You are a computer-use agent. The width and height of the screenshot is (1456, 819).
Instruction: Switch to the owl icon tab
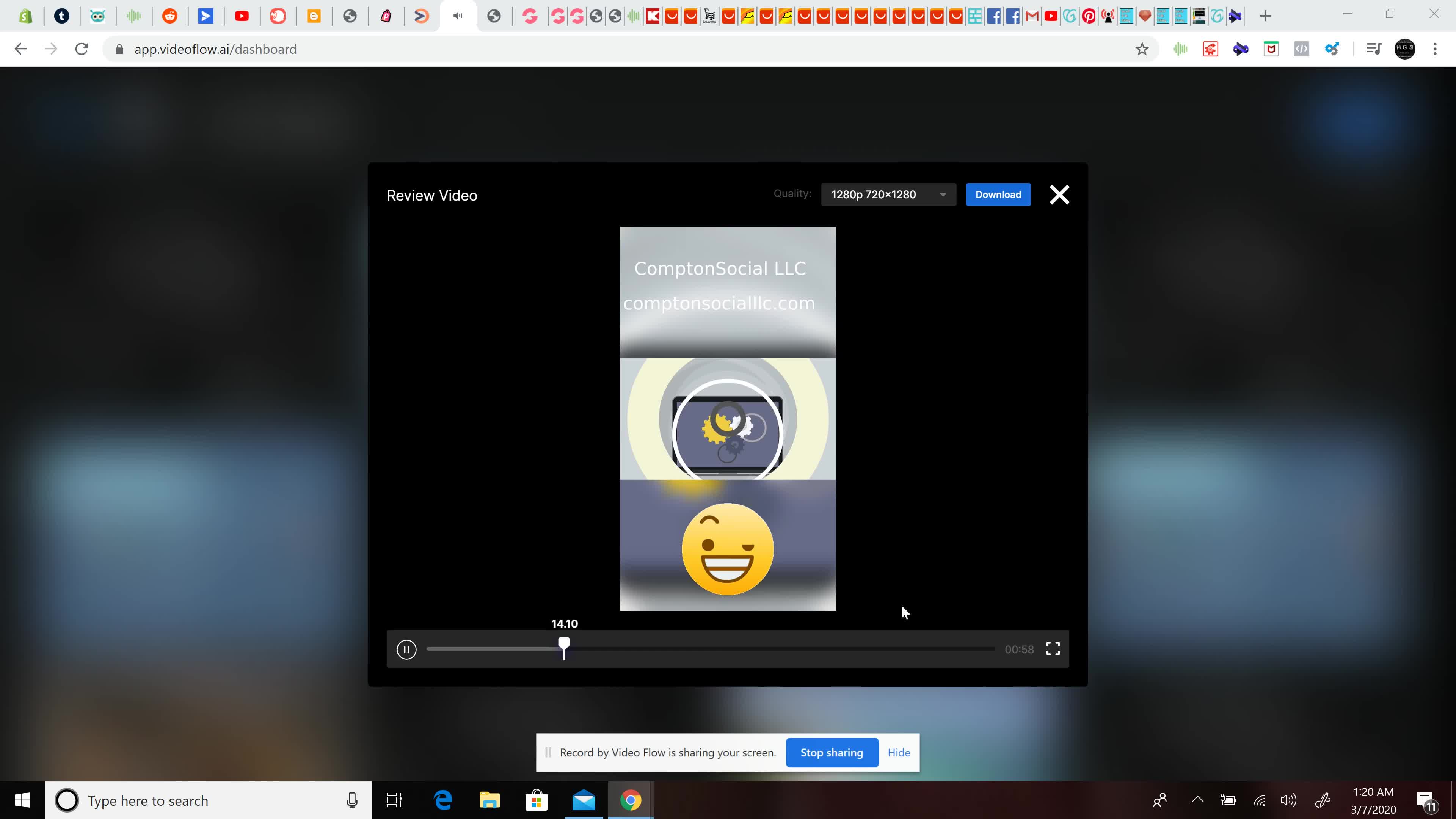pyautogui.click(x=98, y=16)
